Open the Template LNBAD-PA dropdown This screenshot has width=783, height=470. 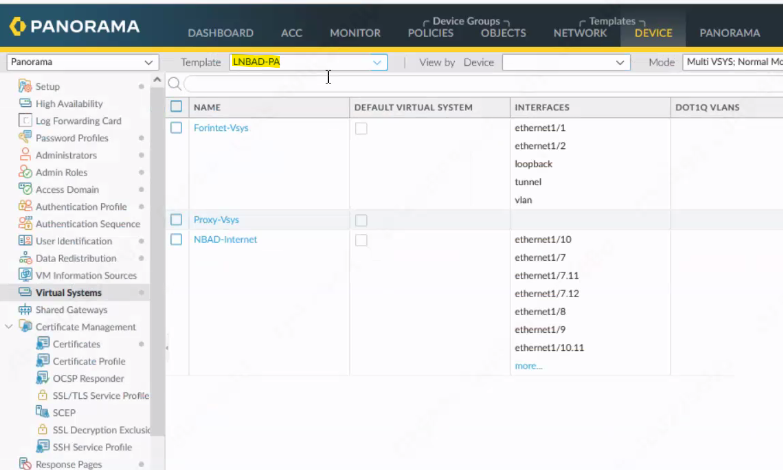pos(308,62)
